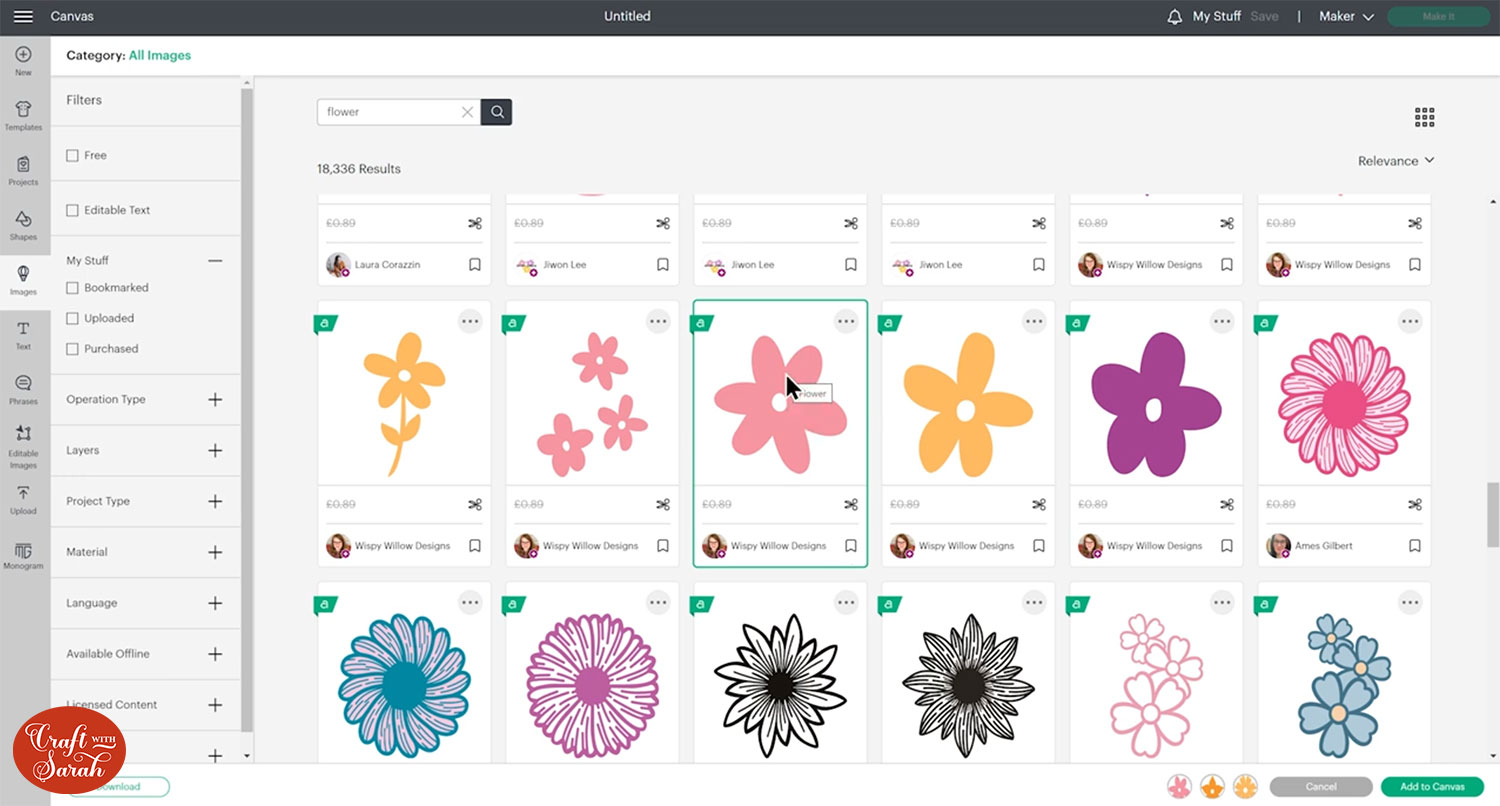1500x806 pixels.
Task: Click the All Images category link
Action: tap(160, 56)
